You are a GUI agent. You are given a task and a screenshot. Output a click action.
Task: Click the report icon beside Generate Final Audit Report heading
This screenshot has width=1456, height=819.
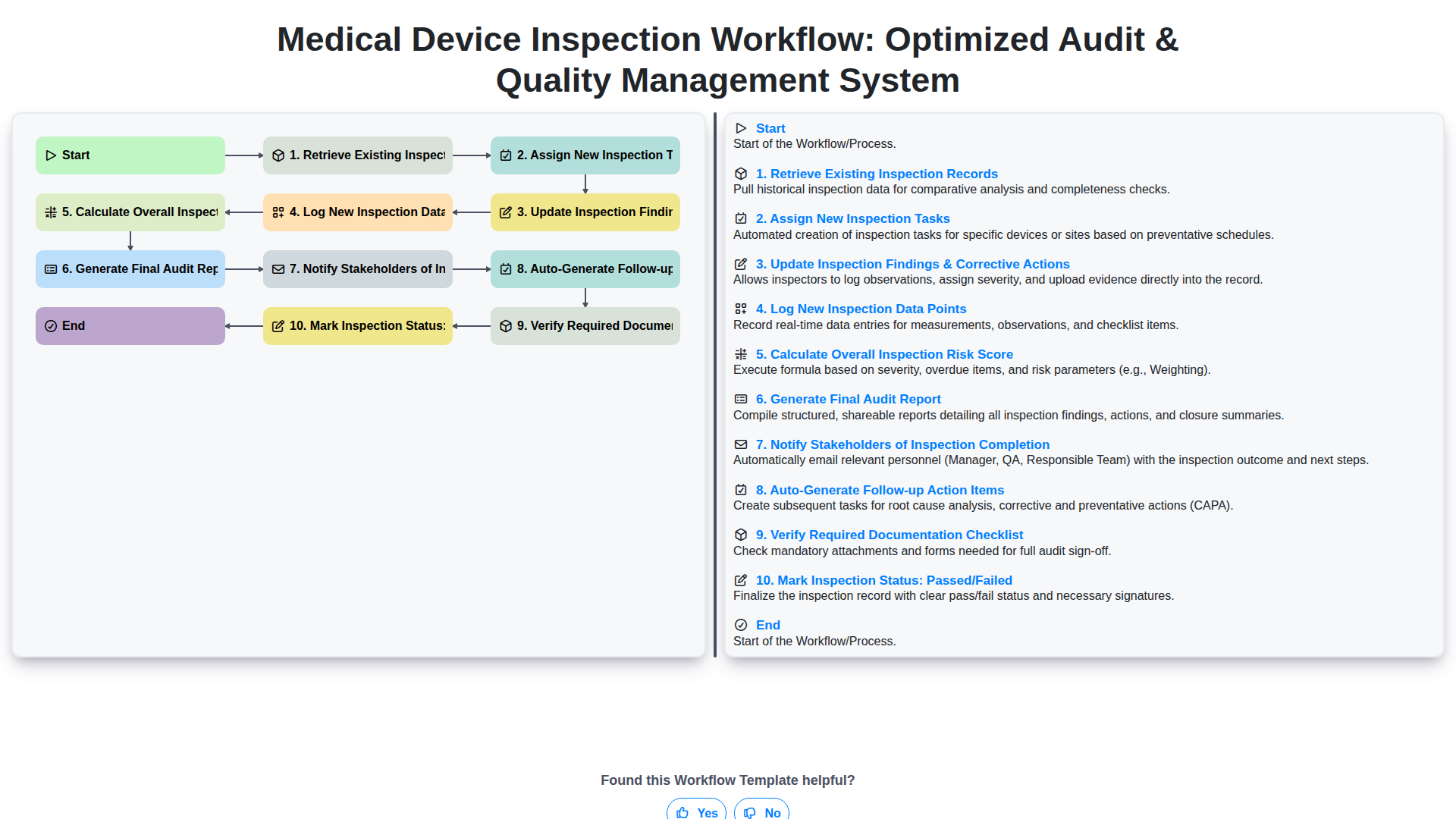(741, 399)
